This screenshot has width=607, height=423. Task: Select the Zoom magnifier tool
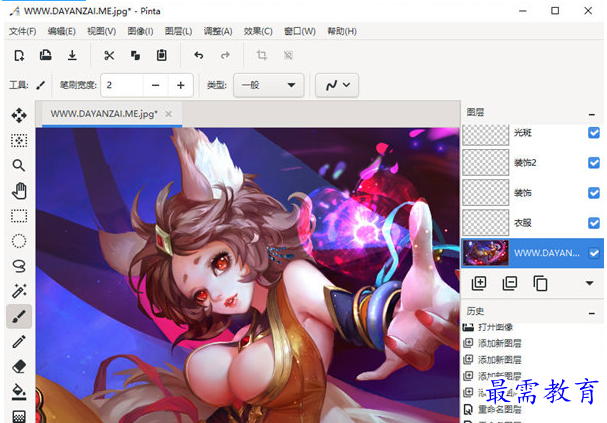coord(19,165)
